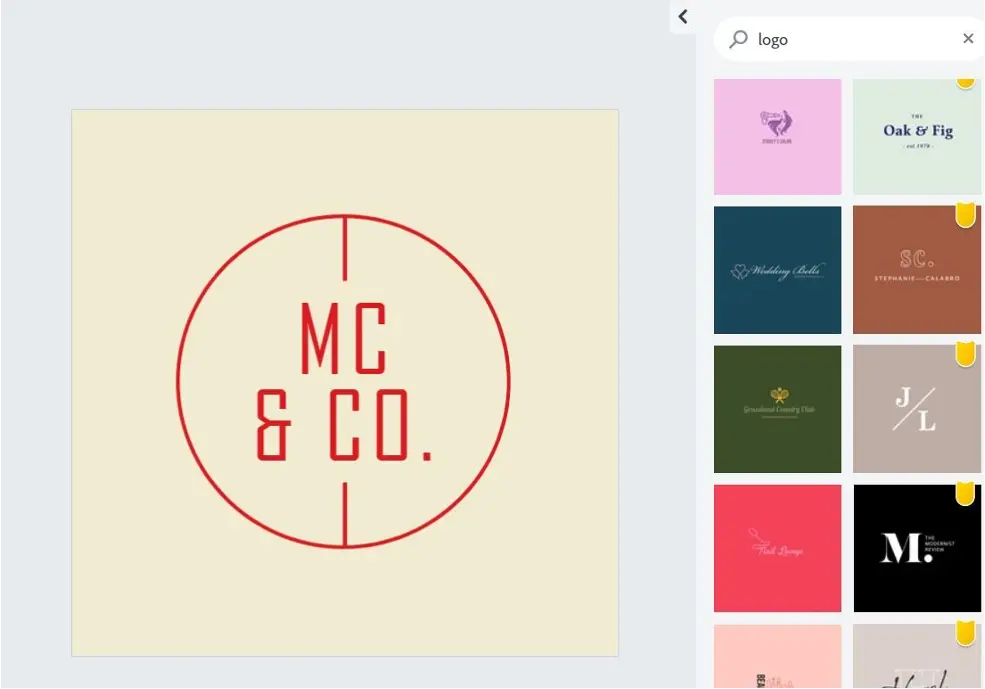Click the cream canvas background area
Image resolution: width=985 pixels, height=689 pixels.
[x=140, y=600]
